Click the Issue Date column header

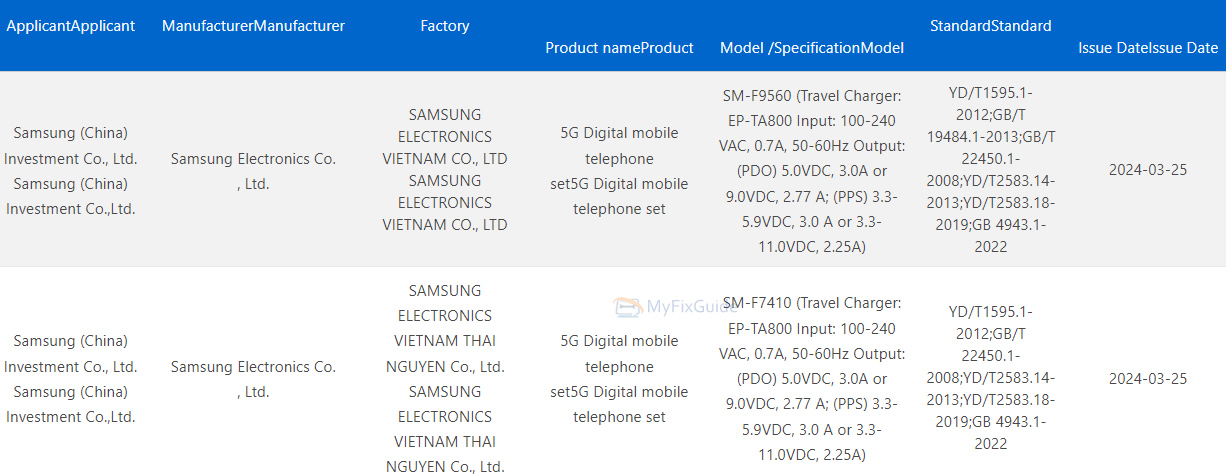pyautogui.click(x=1147, y=48)
